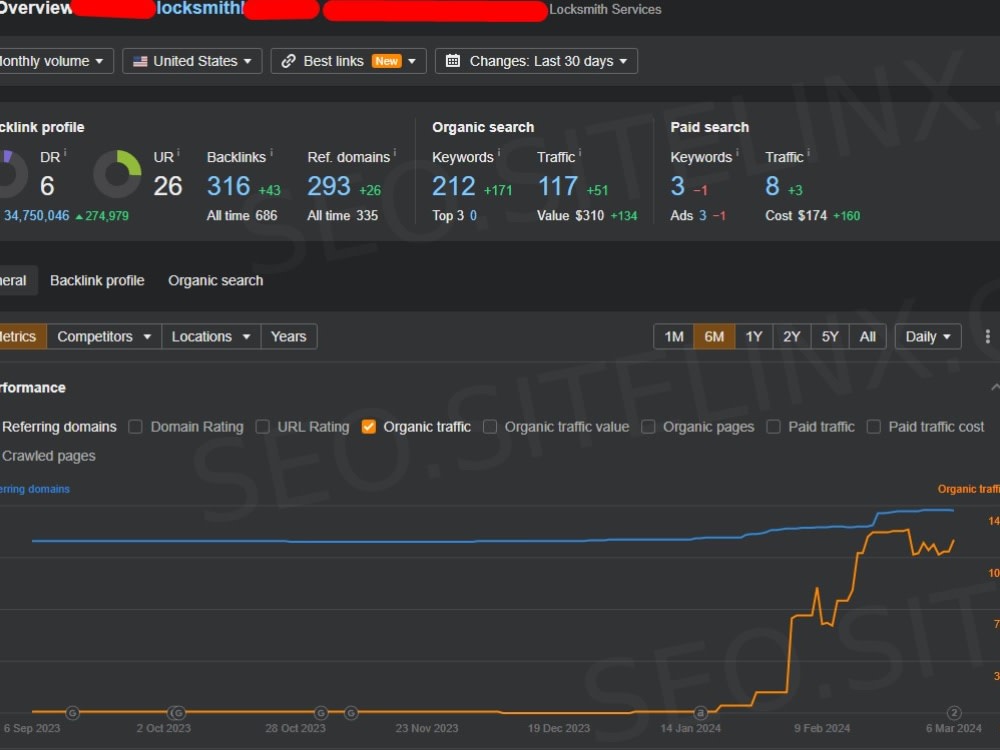Open the 316 backlinks count link
This screenshot has height=750, width=1000.
pyautogui.click(x=228, y=186)
